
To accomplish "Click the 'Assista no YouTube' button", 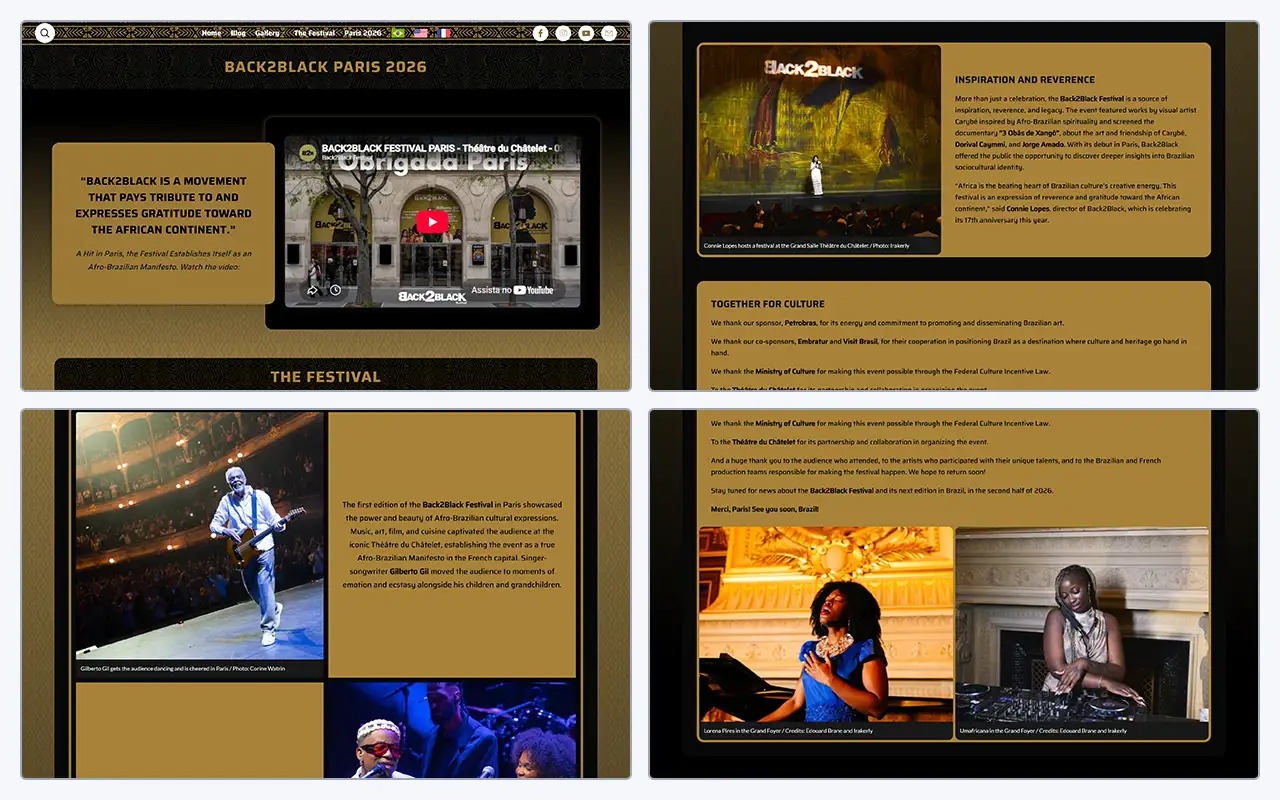I will [512, 290].
